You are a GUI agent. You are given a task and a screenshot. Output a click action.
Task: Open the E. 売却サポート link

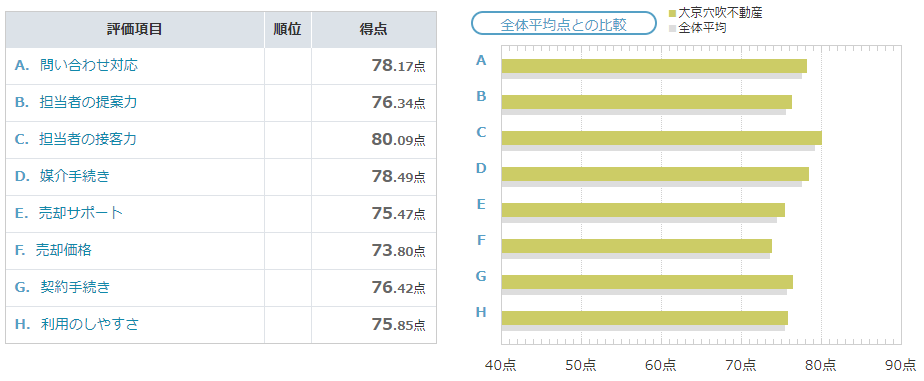coord(69,213)
